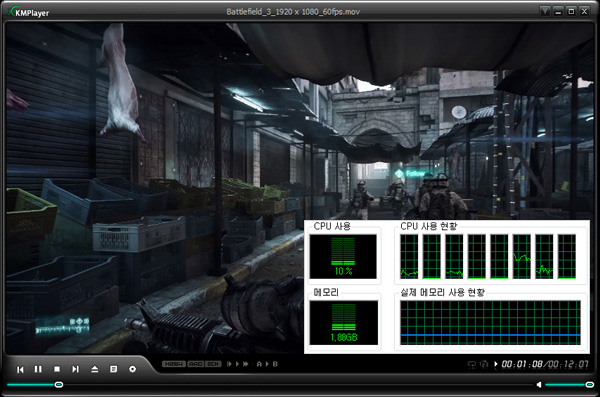Open a file with the eject icon
Viewport: 600px width, 397px height.
pos(95,369)
